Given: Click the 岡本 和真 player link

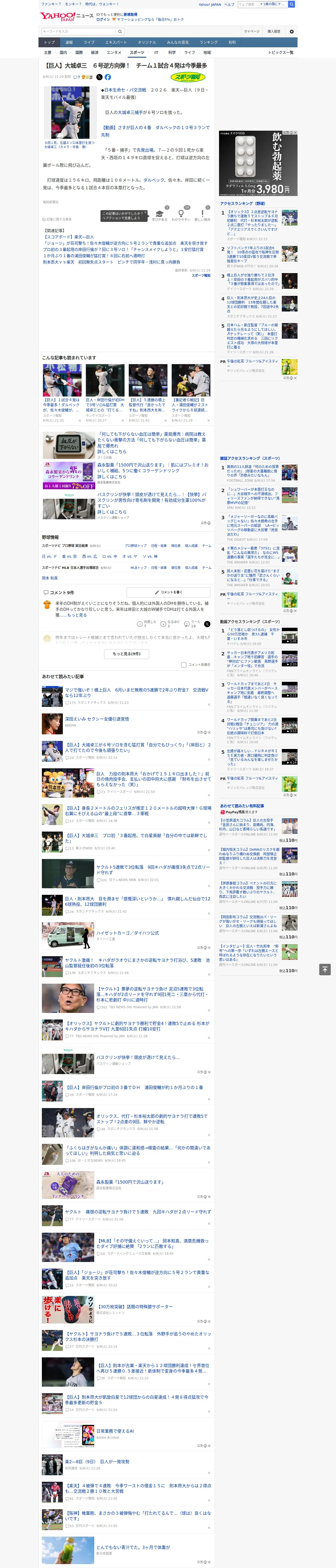Looking at the screenshot, I should (49, 578).
